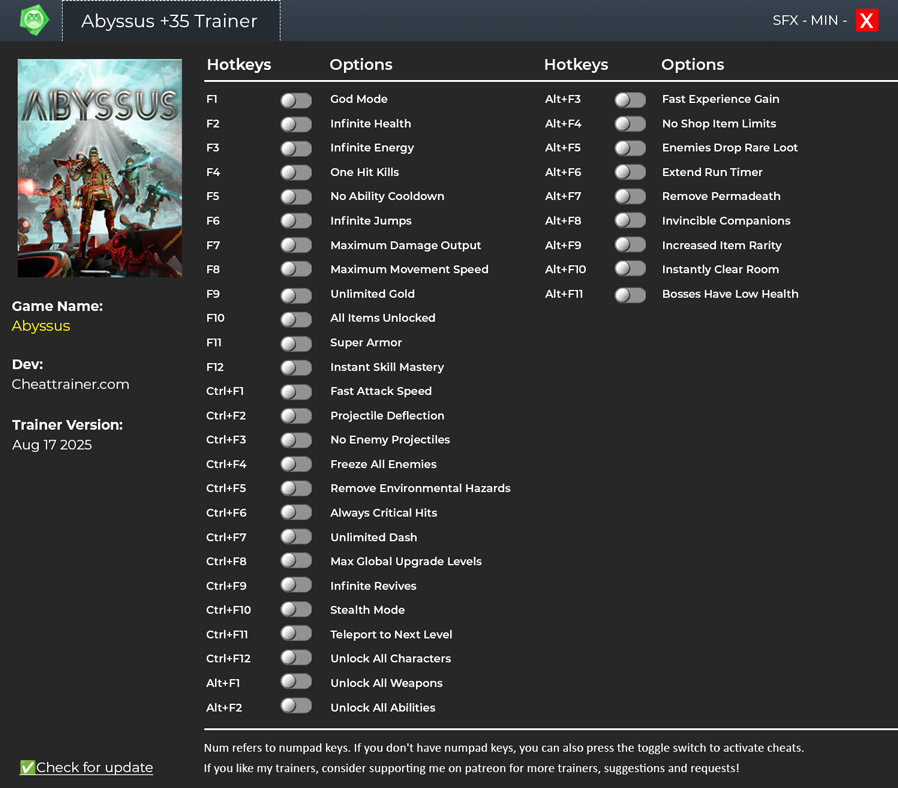Enable Extend Run Timer toggle

(x=630, y=172)
